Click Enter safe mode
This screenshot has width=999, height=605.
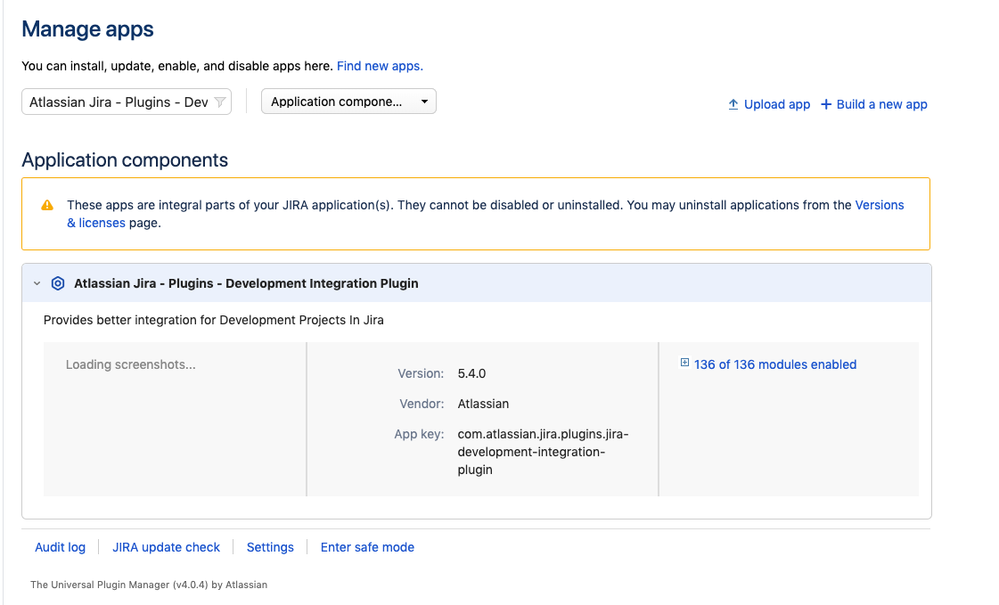coord(367,547)
